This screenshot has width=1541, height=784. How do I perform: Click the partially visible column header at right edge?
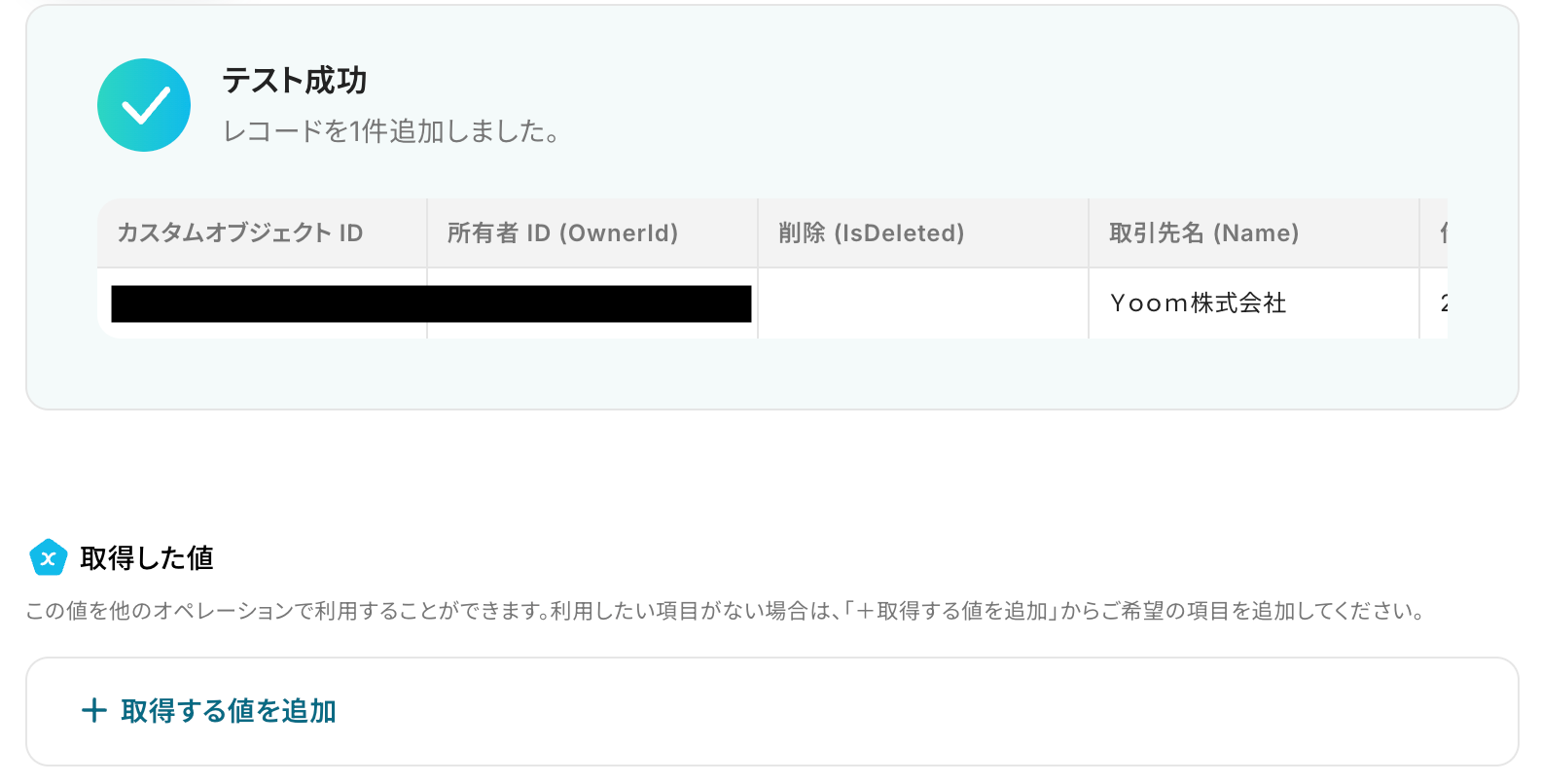[1434, 232]
